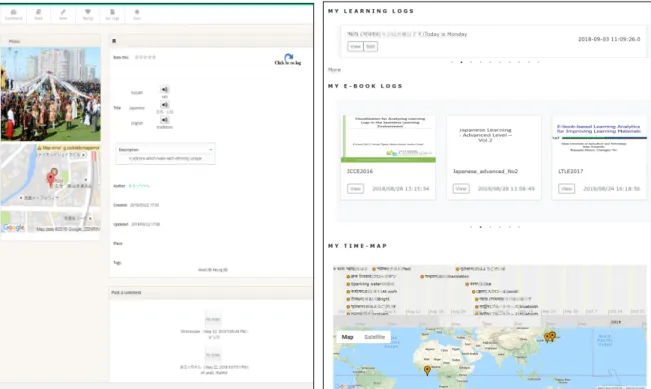
Task: Select active dot in e-book logs carousel
Action: point(480,227)
